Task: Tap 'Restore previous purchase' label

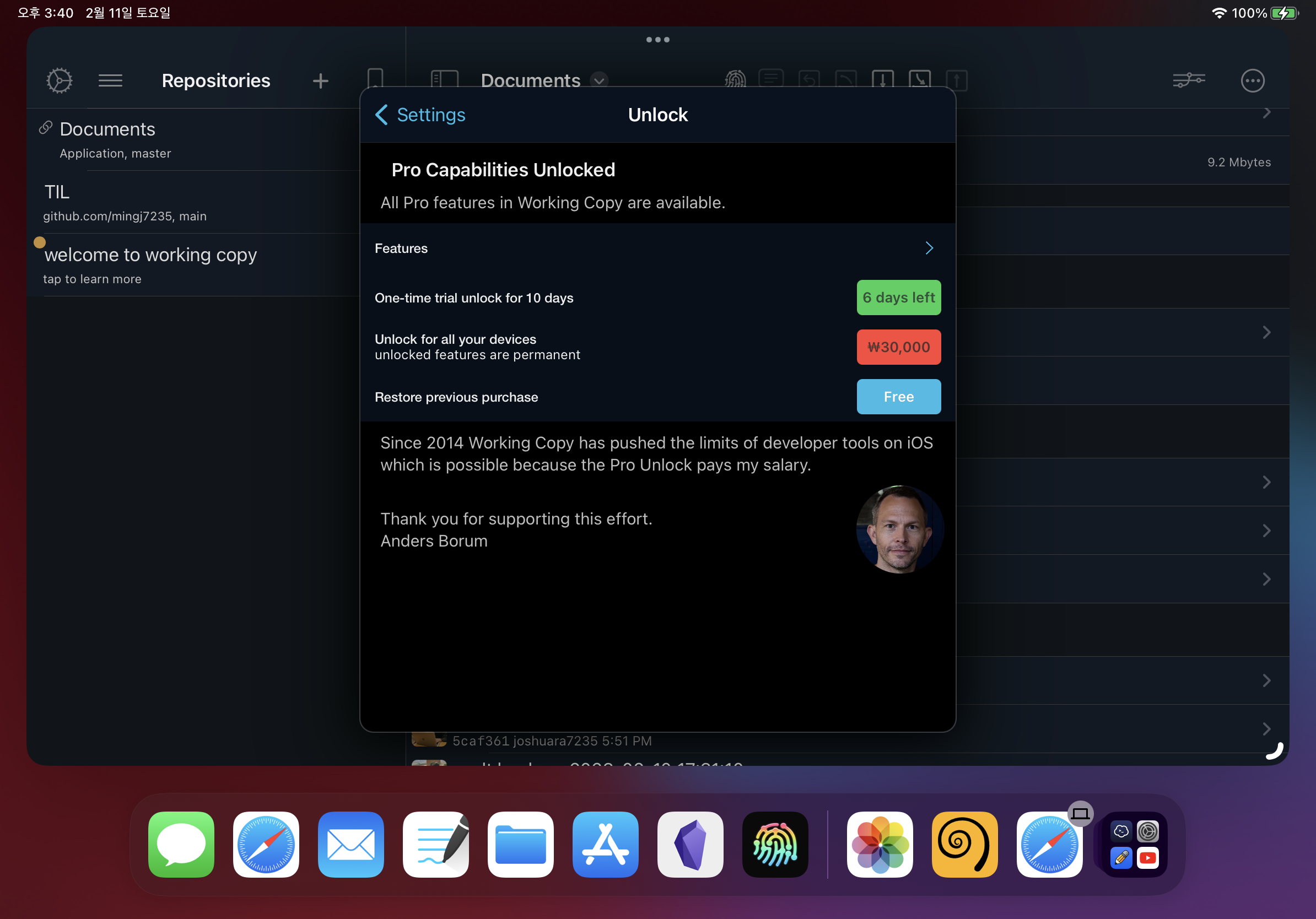Action: (456, 397)
